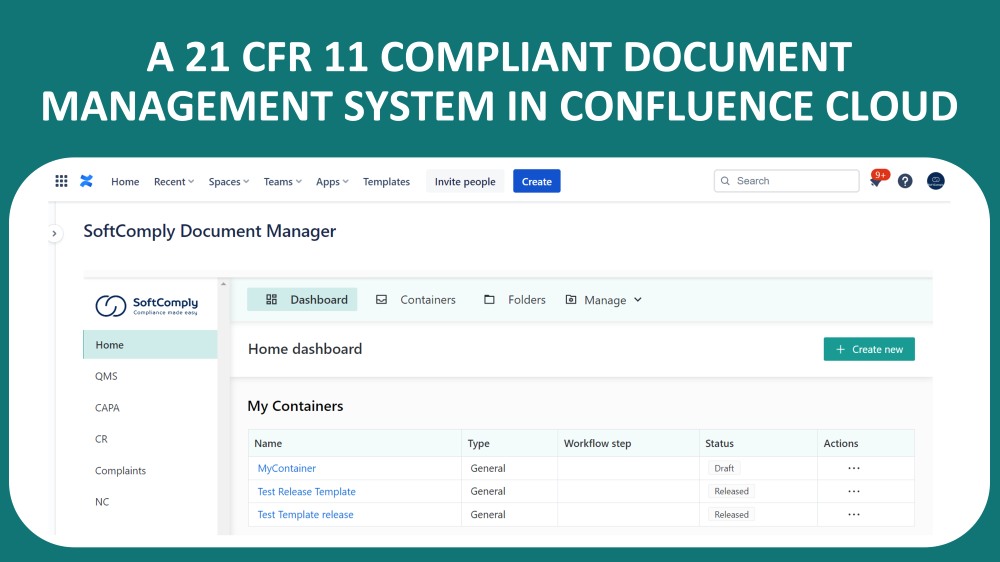The image size is (1000, 562).
Task: Open the user profile avatar
Action: click(935, 181)
